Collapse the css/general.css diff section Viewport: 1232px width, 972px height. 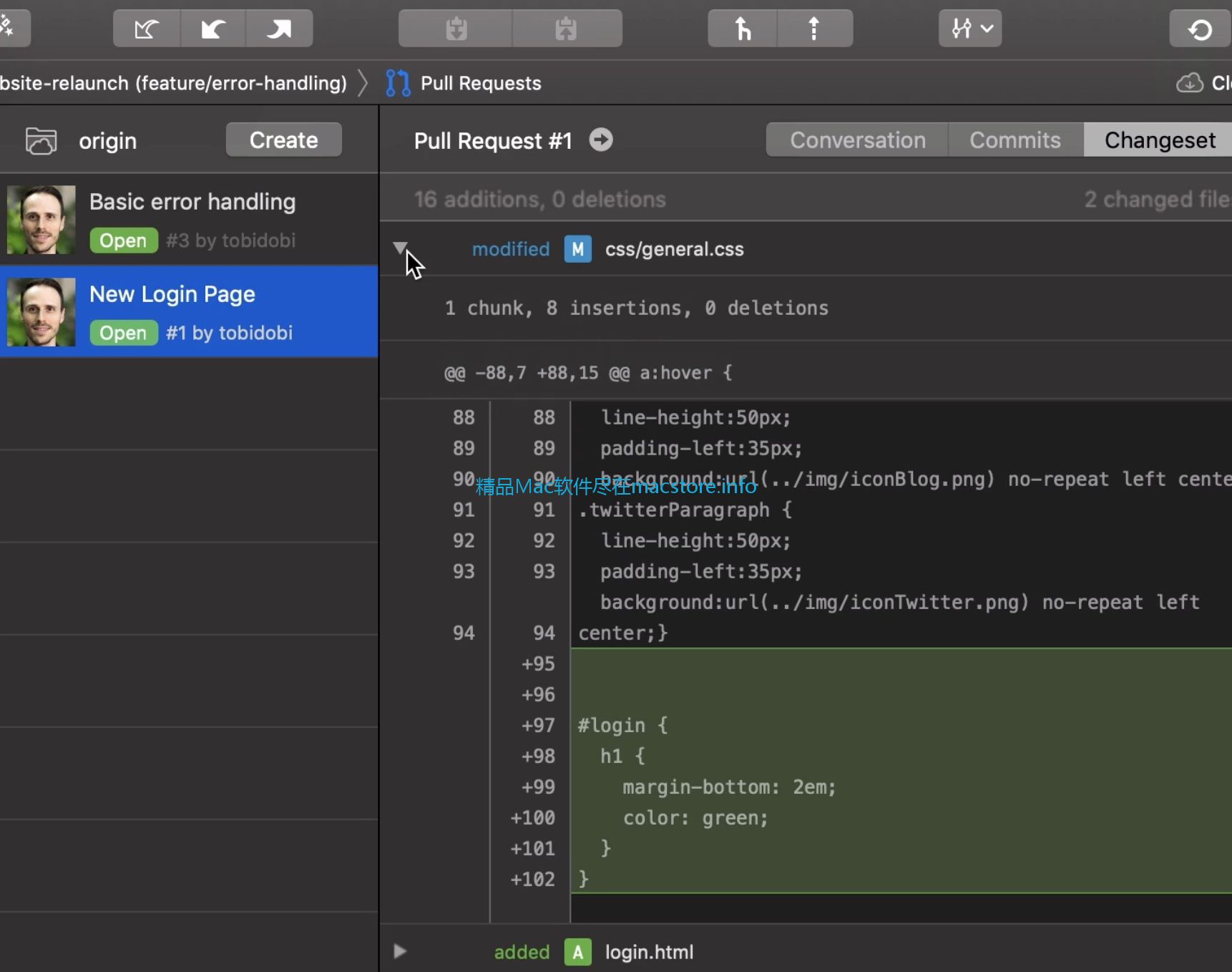[400, 248]
